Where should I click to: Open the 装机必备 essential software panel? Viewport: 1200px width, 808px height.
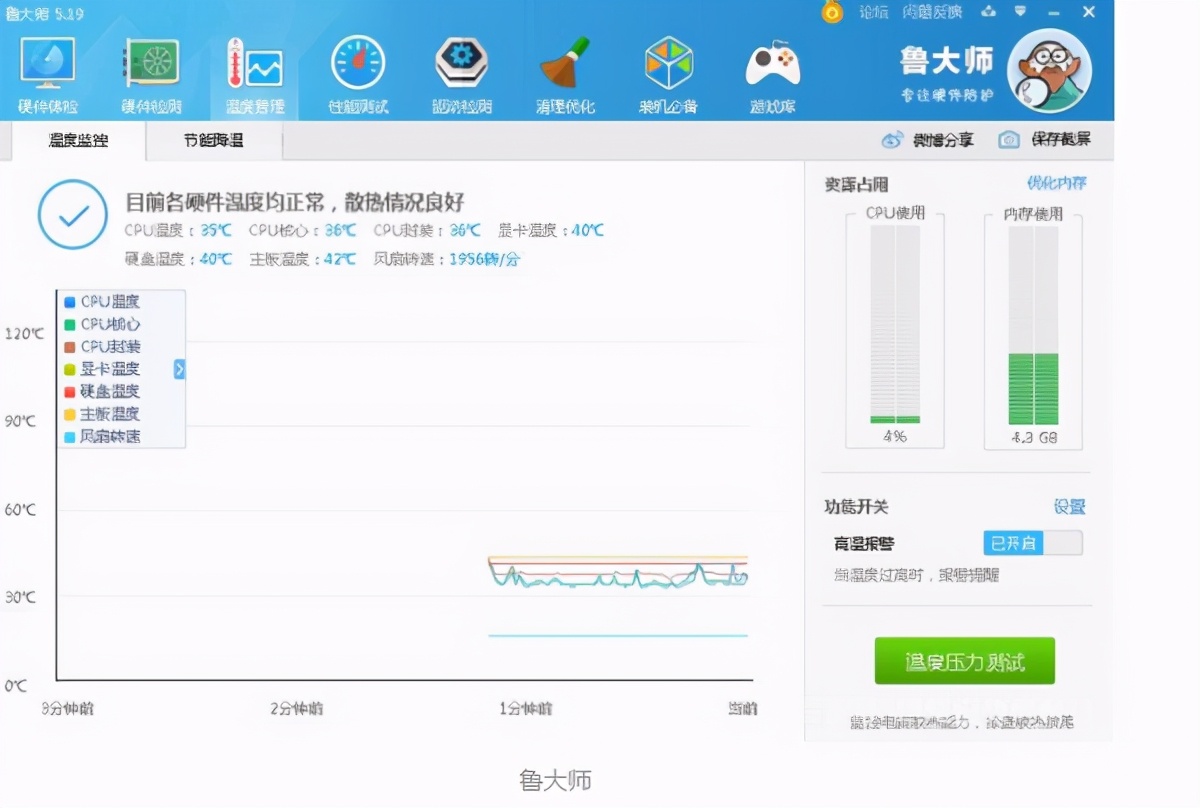(x=668, y=70)
